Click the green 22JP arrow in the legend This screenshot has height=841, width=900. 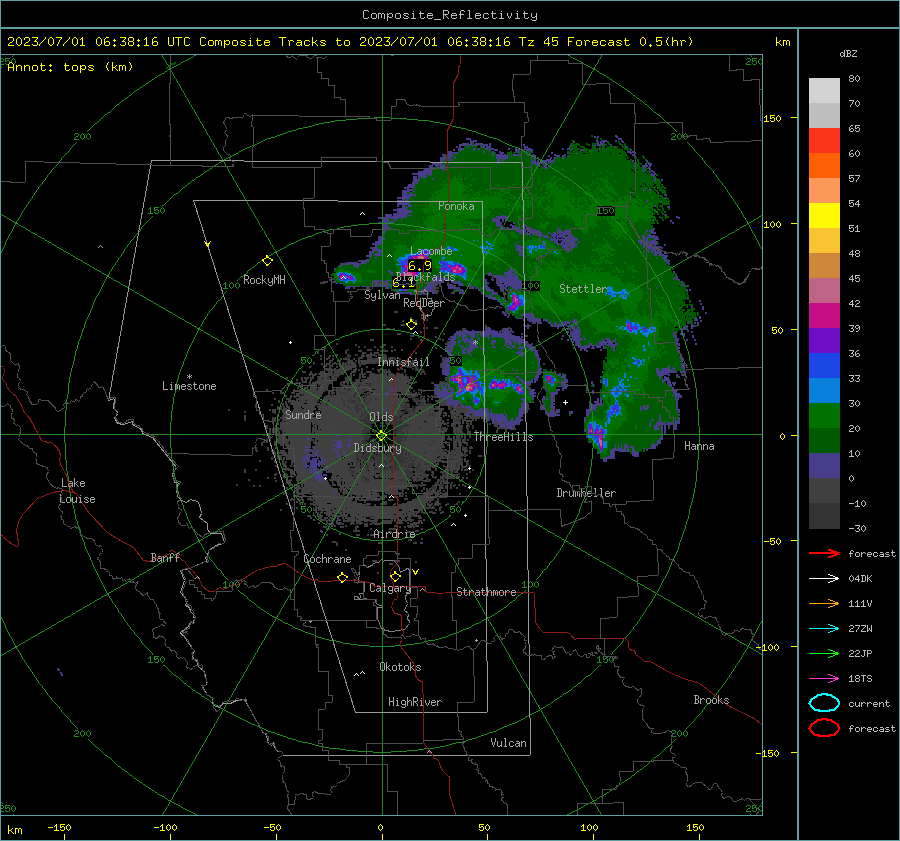[x=824, y=653]
